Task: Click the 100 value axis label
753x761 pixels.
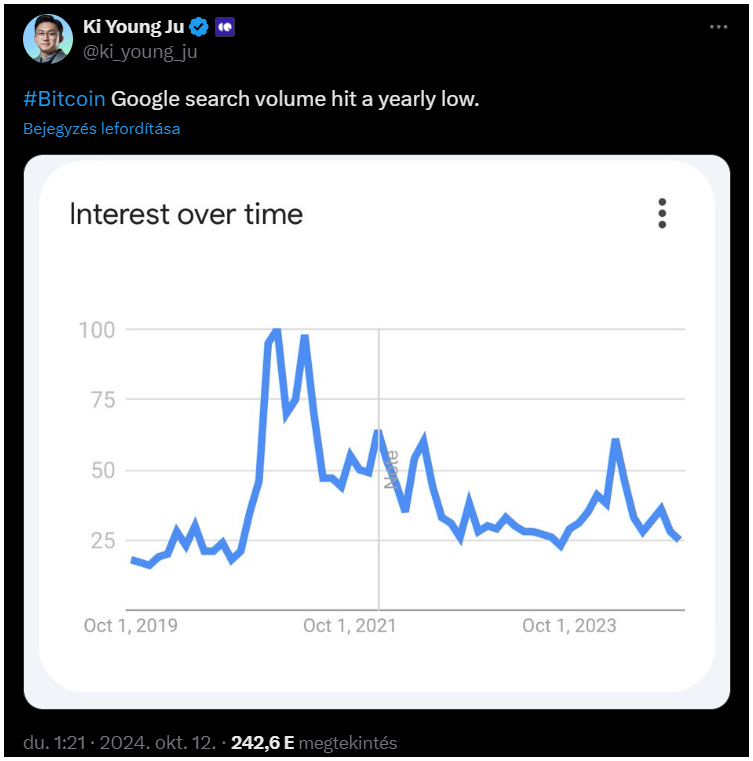Action: [97, 330]
